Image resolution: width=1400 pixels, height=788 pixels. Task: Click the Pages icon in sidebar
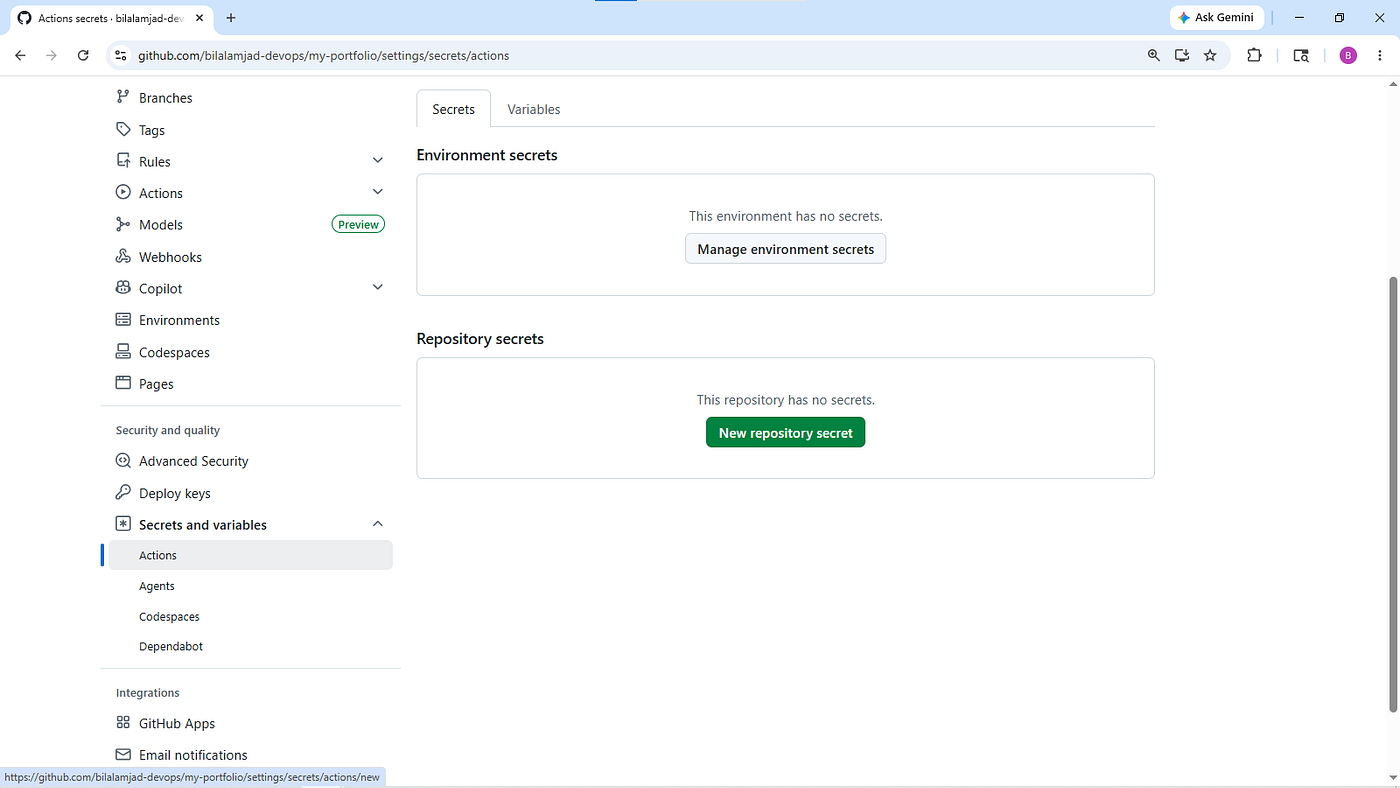point(123,383)
